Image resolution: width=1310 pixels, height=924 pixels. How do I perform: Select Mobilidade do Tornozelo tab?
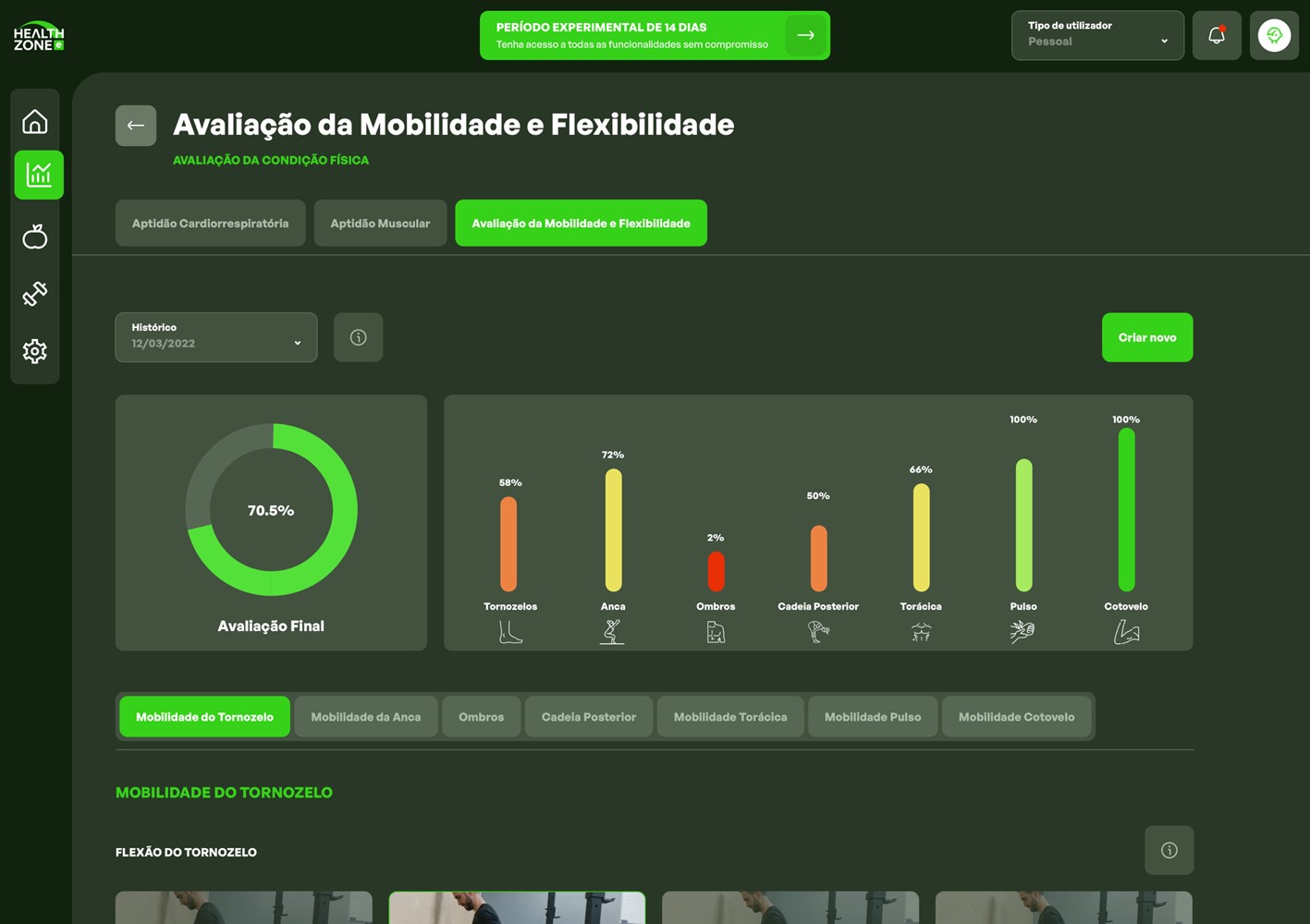click(x=205, y=717)
